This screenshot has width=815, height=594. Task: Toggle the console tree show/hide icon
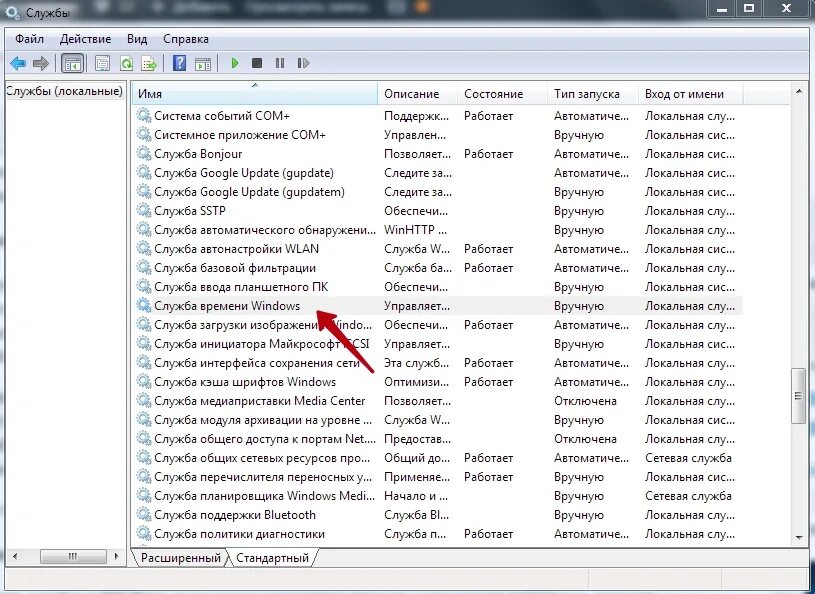pyautogui.click(x=72, y=63)
